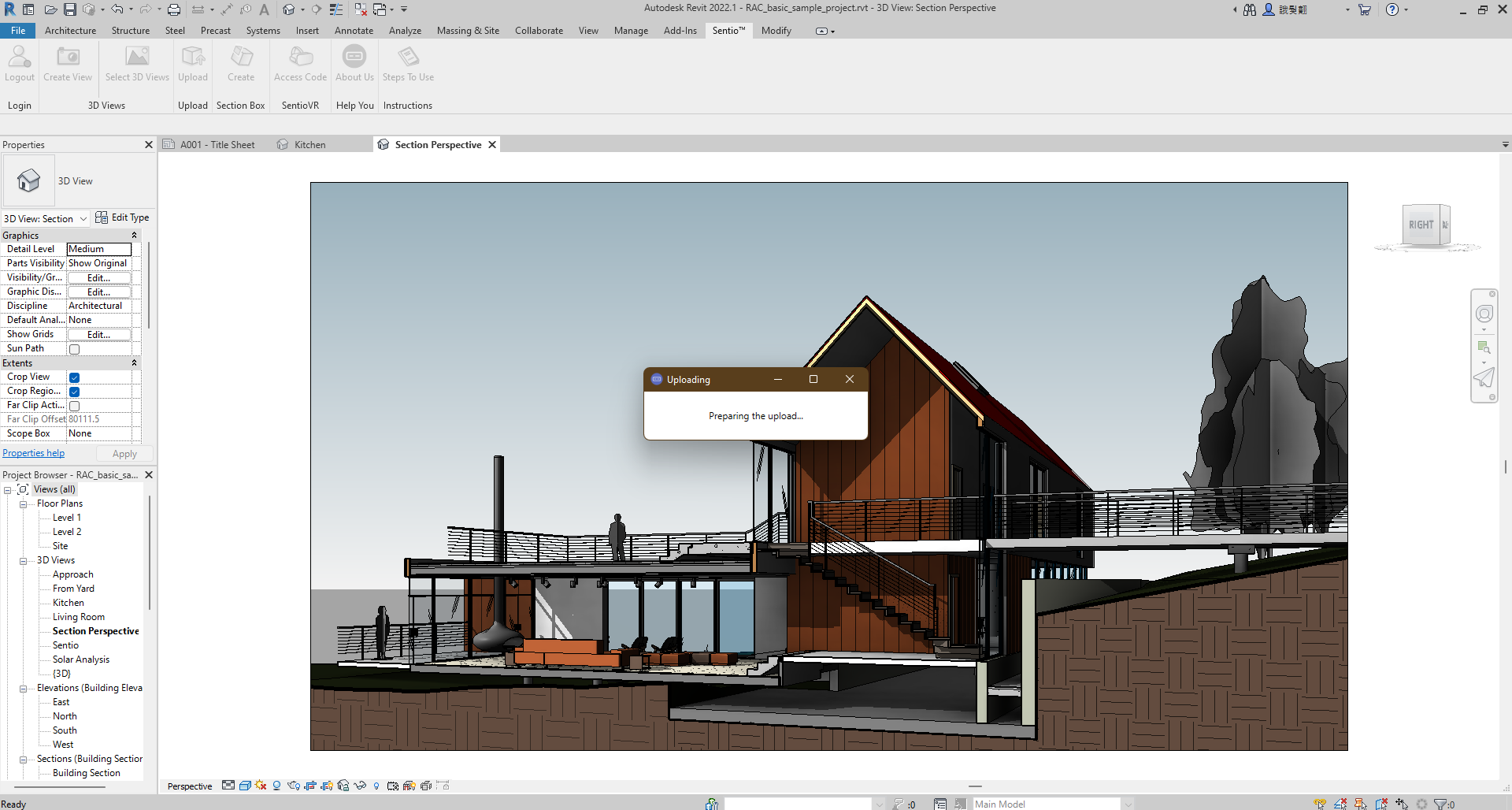Click the Sun Path off icon in view control bar
Image resolution: width=1512 pixels, height=810 pixels.
[261, 786]
